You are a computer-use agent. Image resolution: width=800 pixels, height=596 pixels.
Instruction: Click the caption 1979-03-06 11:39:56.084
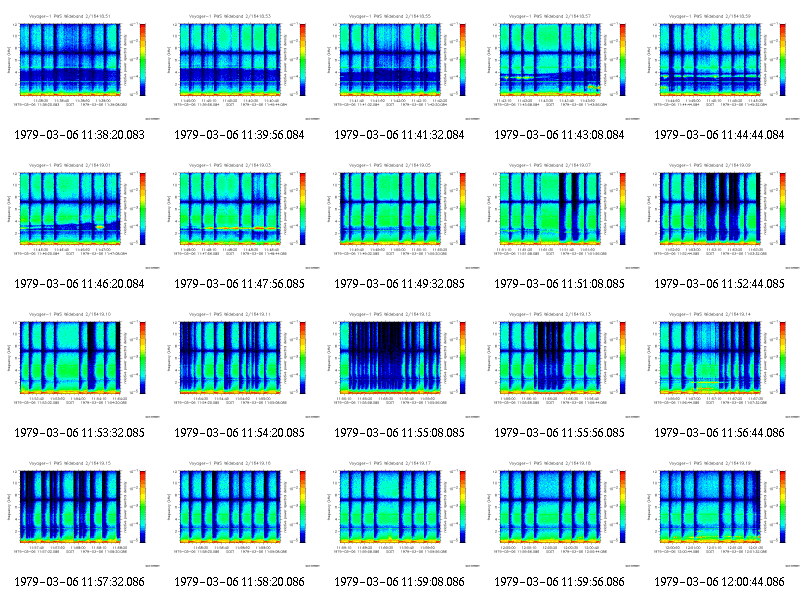pos(239,135)
